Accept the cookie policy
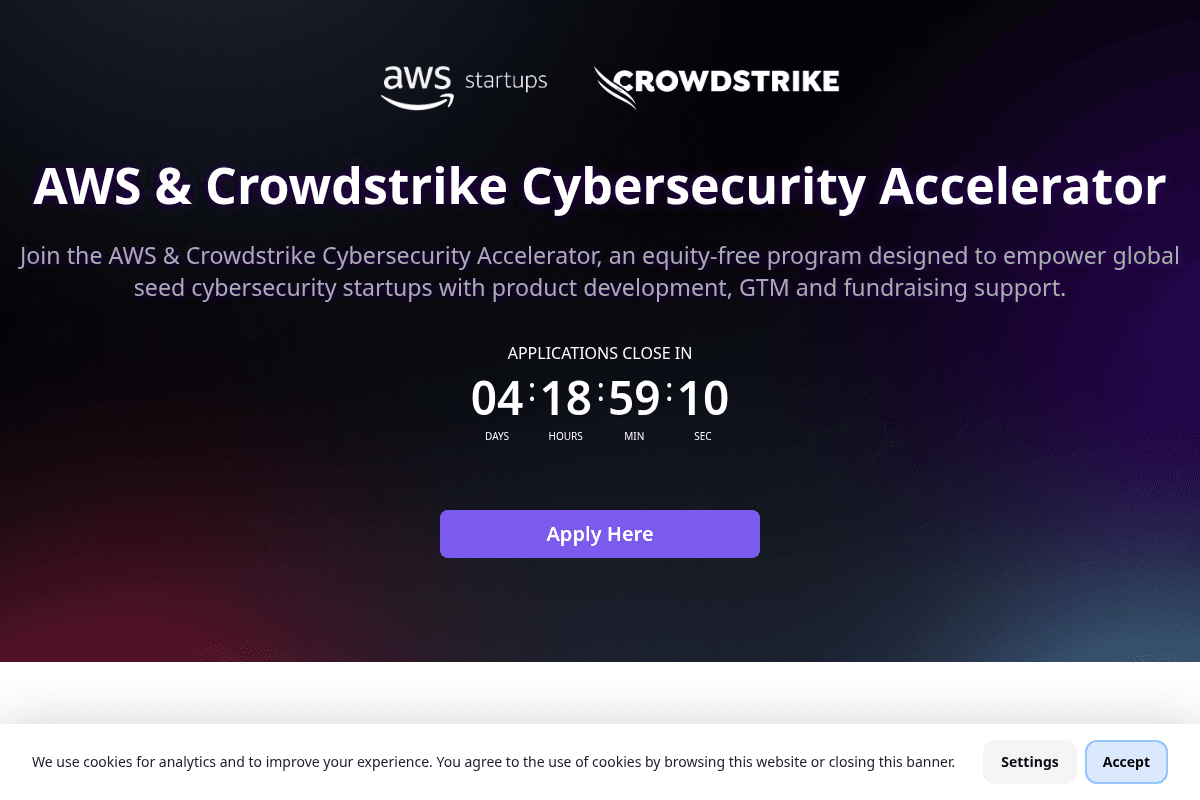 pos(1126,761)
